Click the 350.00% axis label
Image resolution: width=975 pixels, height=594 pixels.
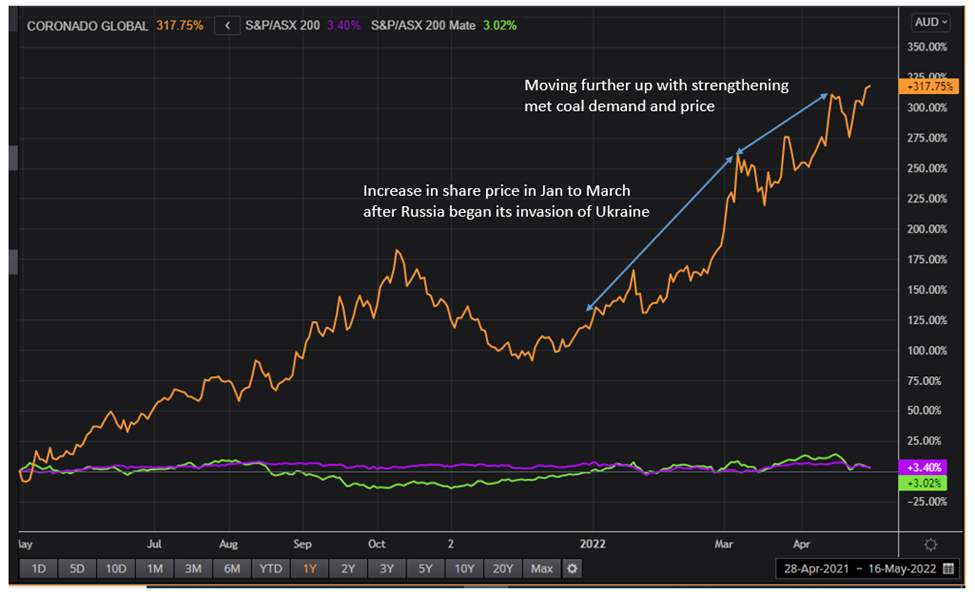927,47
